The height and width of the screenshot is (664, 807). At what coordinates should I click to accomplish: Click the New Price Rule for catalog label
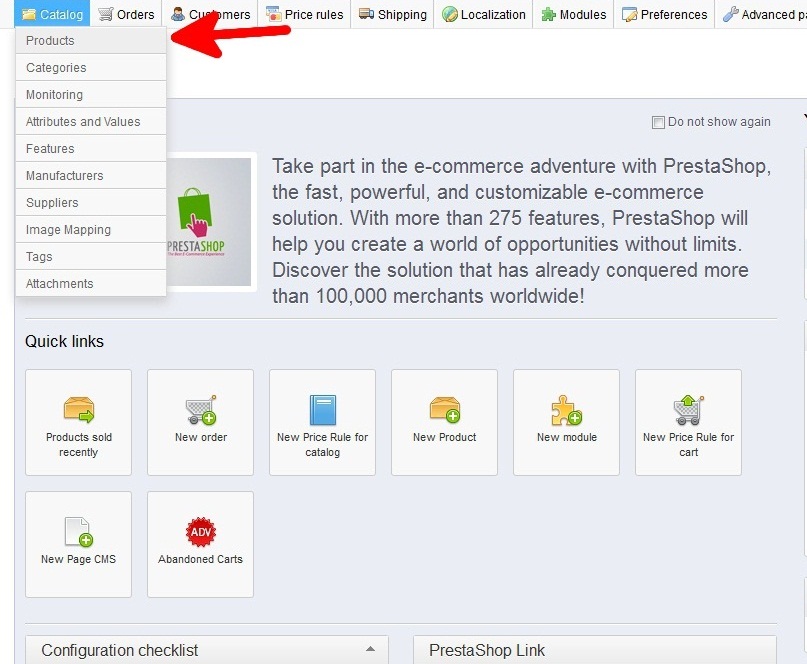point(323,445)
